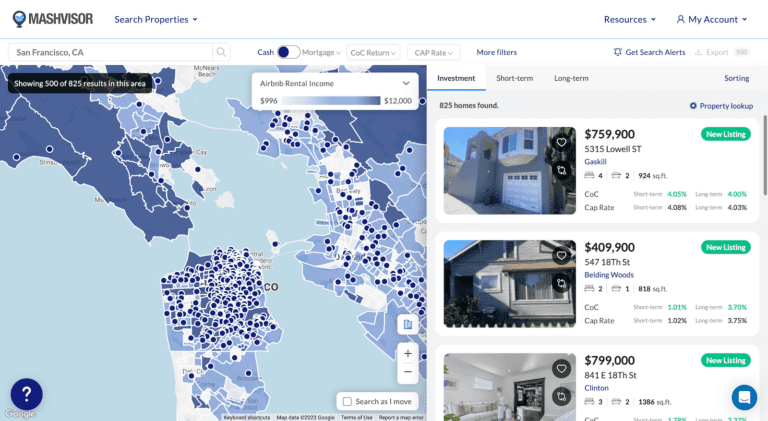
Task: Favorite the 5315 Lowell ST listing
Action: 562,142
